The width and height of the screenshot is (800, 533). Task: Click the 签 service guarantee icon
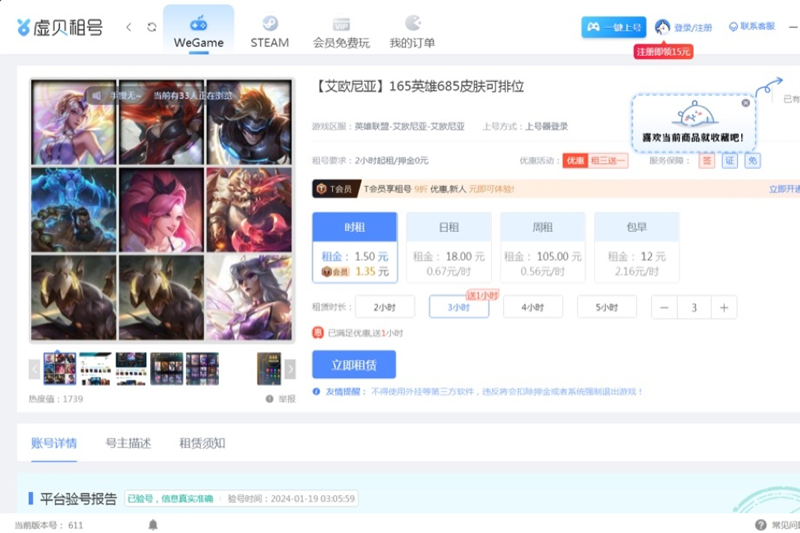click(707, 161)
